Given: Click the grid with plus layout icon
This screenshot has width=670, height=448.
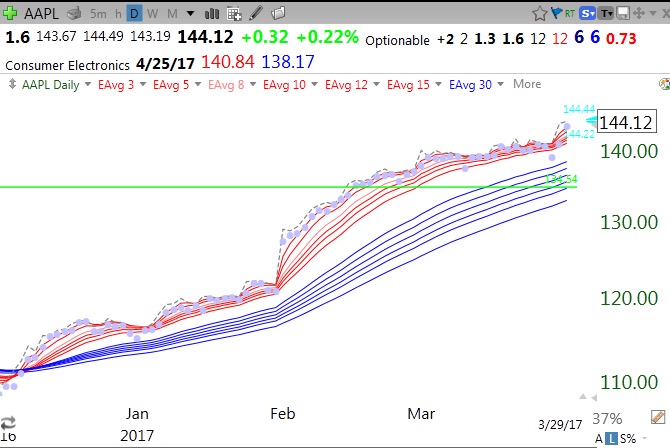Looking at the screenshot, I should (234, 14).
